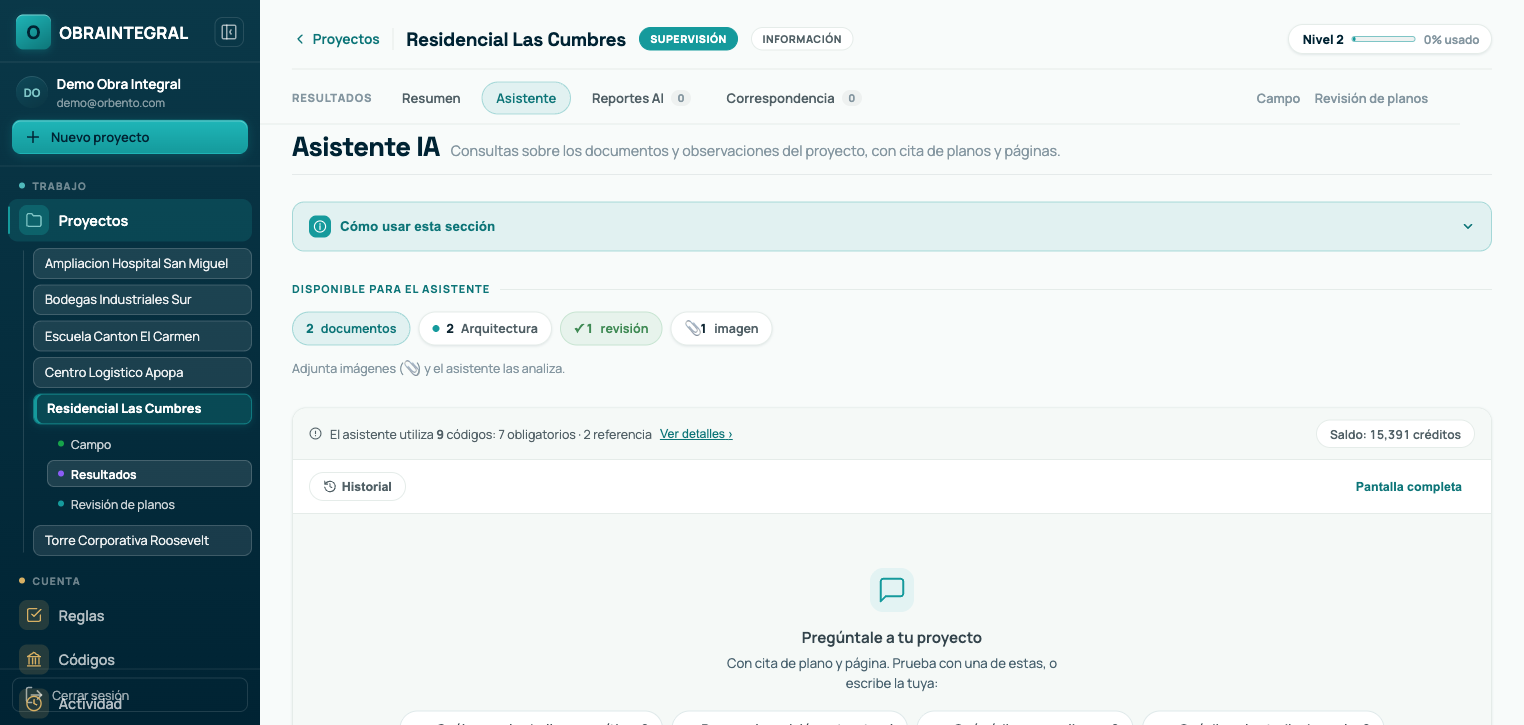Select Resultados in the sidebar subtree
1524x725 pixels.
pyautogui.click(x=149, y=474)
